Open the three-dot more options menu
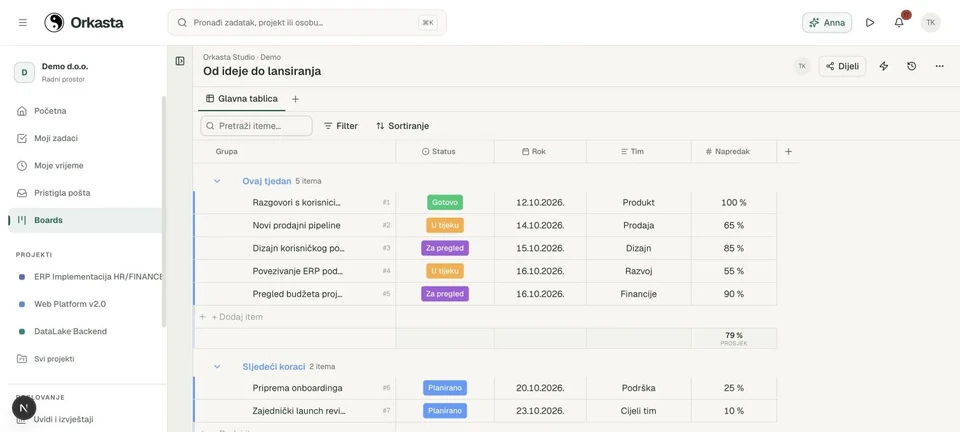Screen dimensions: 960x432 (x=940, y=66)
